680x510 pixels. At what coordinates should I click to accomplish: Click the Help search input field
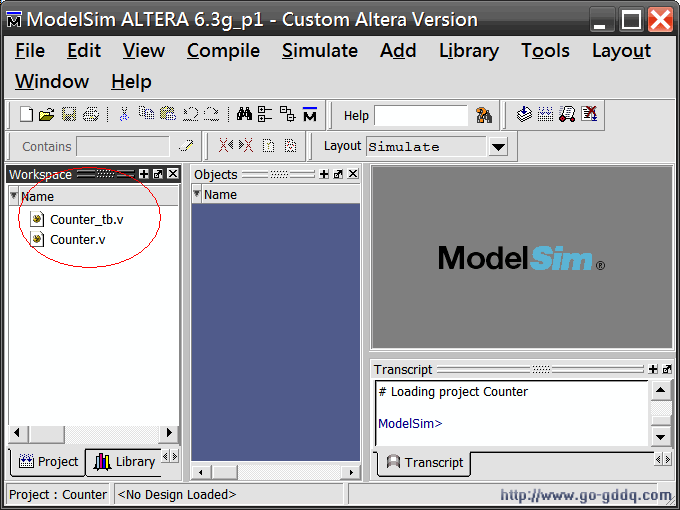coord(420,116)
